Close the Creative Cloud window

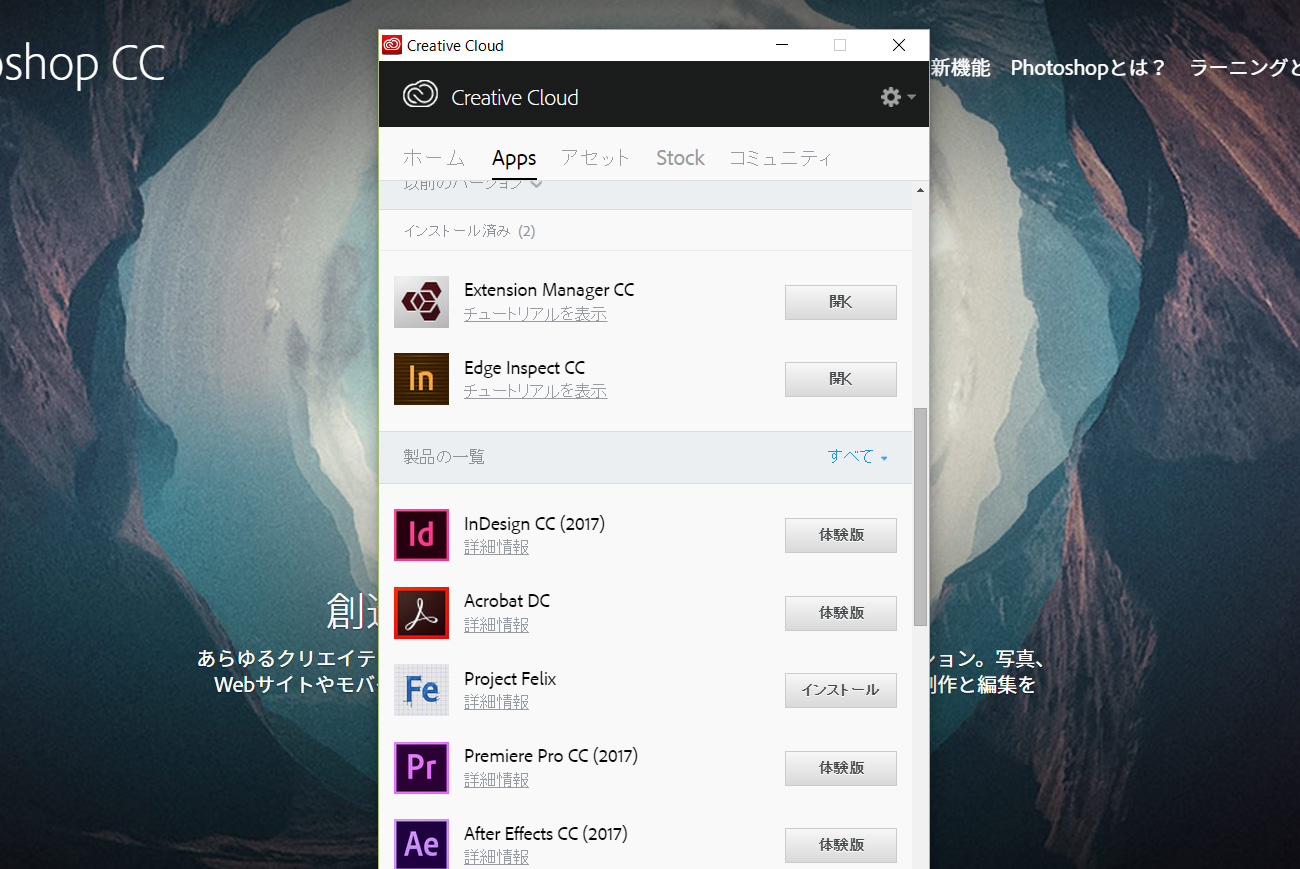tap(899, 45)
